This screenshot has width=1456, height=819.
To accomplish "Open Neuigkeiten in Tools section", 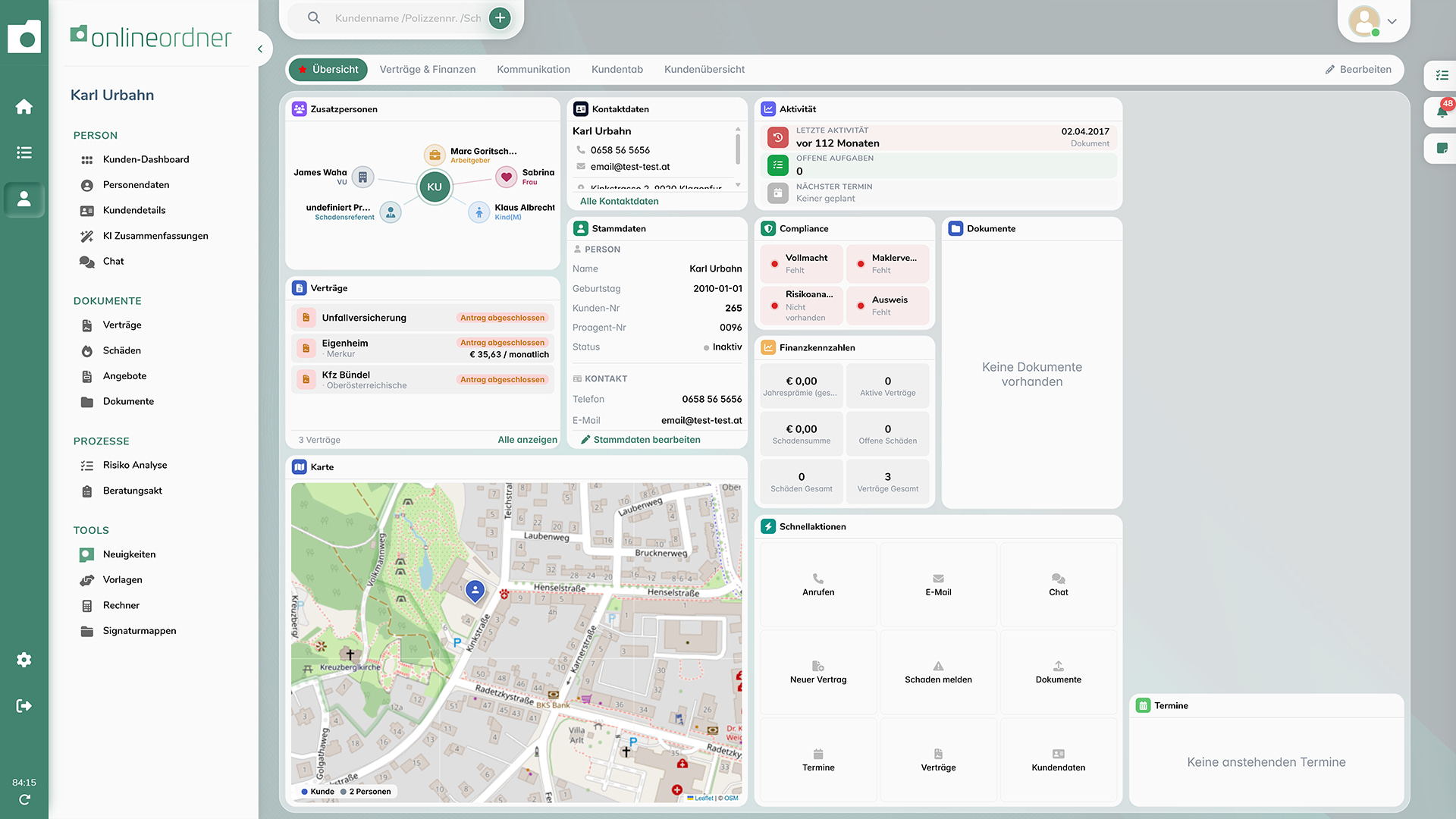I will [129, 554].
